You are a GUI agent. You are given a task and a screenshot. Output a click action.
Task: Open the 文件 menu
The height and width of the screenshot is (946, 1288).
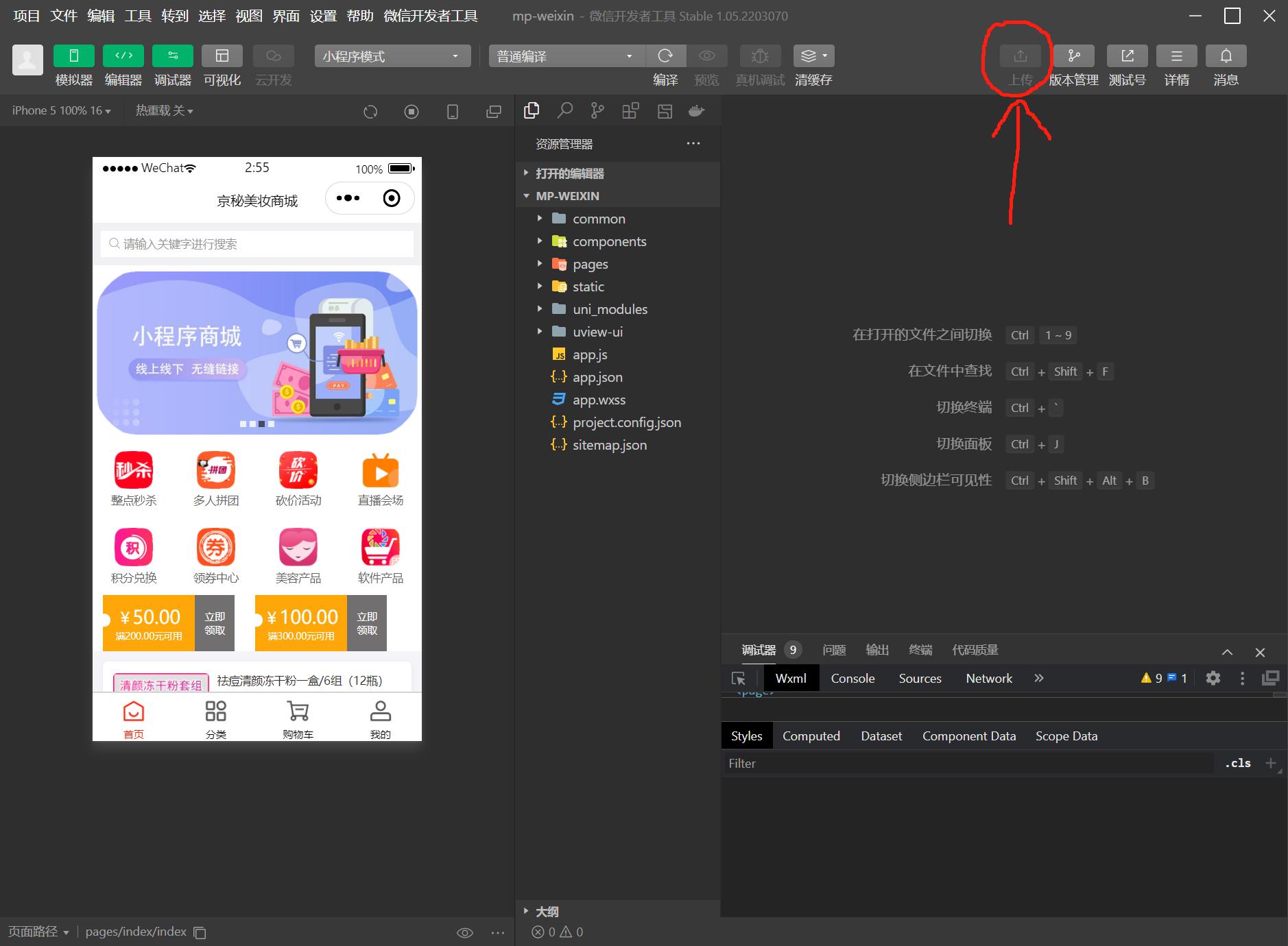coord(64,16)
